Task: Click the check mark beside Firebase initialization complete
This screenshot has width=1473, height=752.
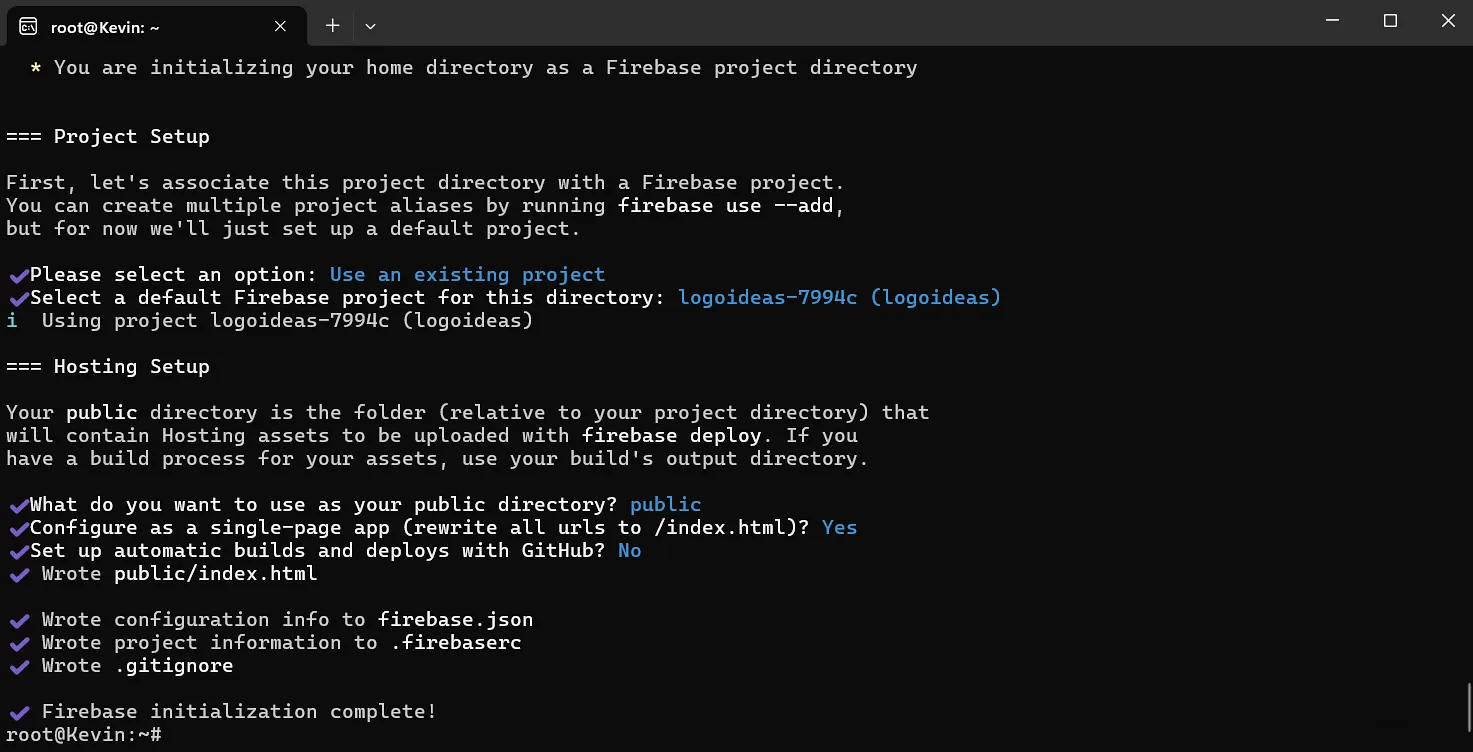Action: pos(18,712)
